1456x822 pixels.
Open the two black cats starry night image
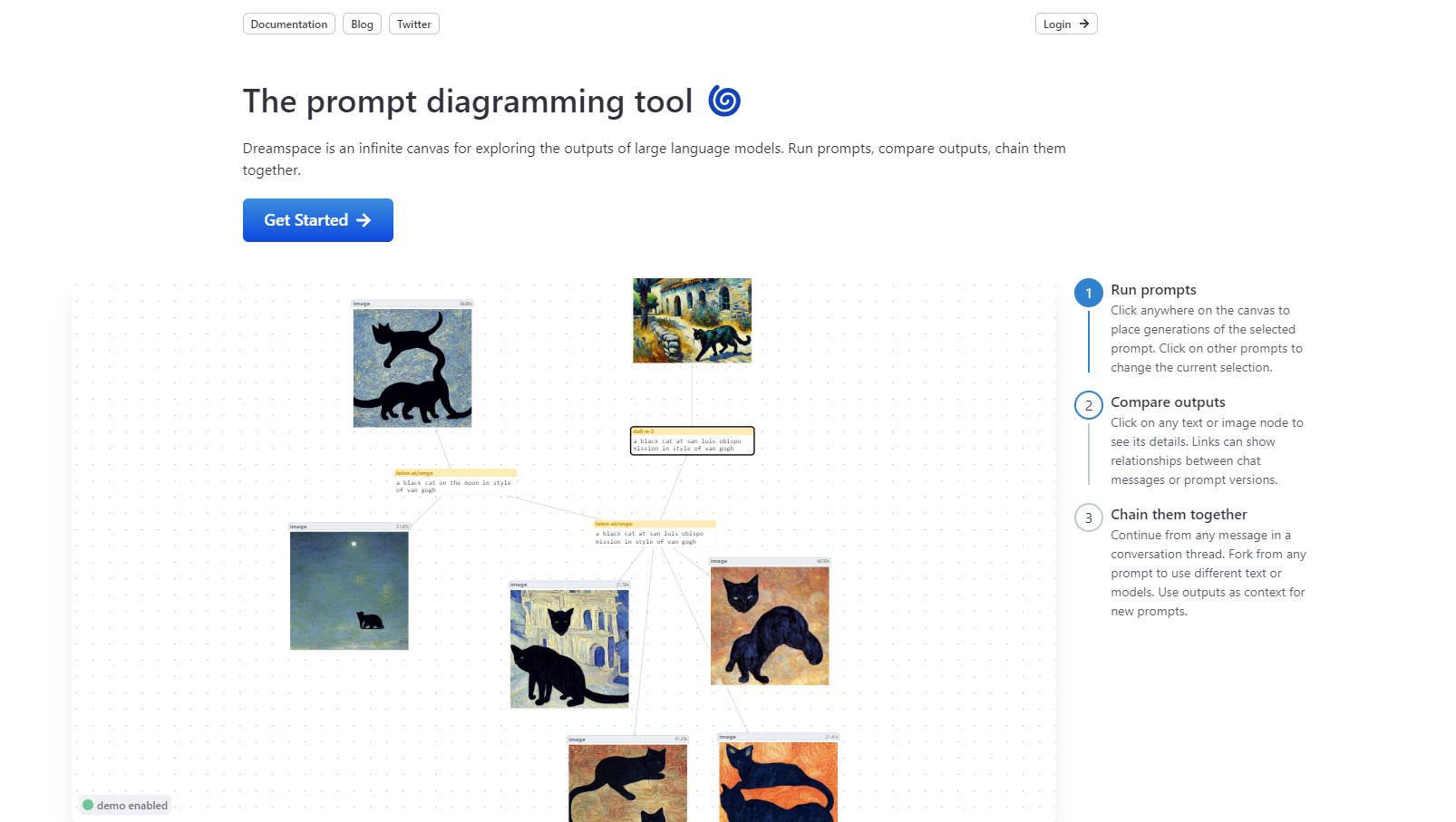pos(413,367)
